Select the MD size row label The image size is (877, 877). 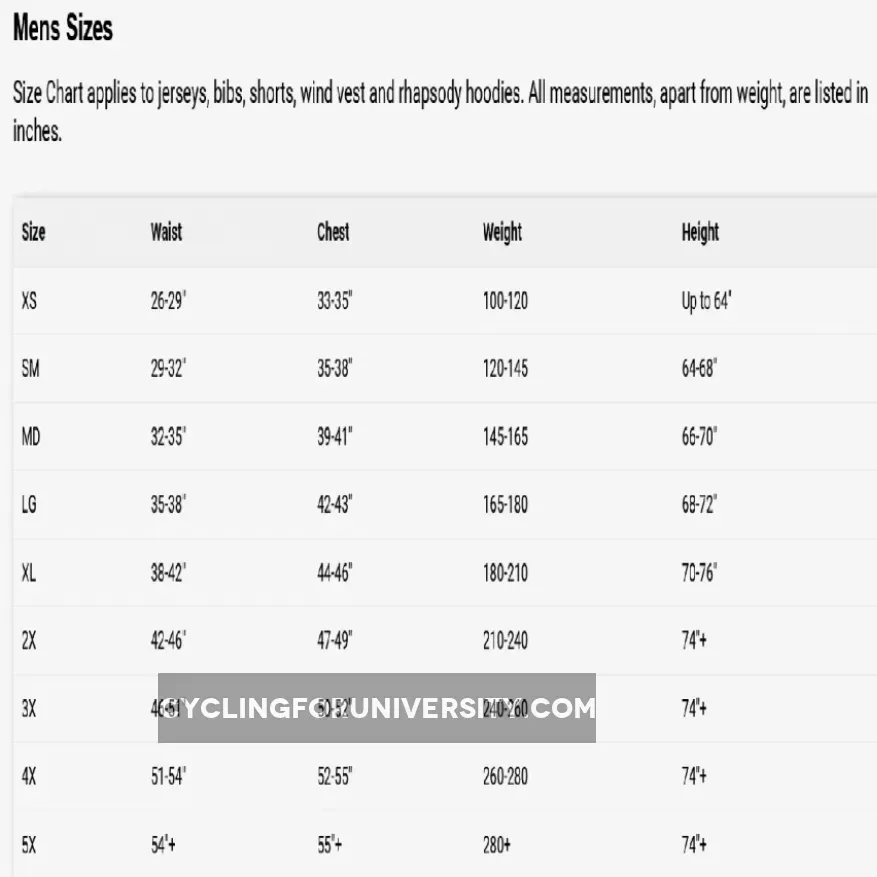(30, 437)
